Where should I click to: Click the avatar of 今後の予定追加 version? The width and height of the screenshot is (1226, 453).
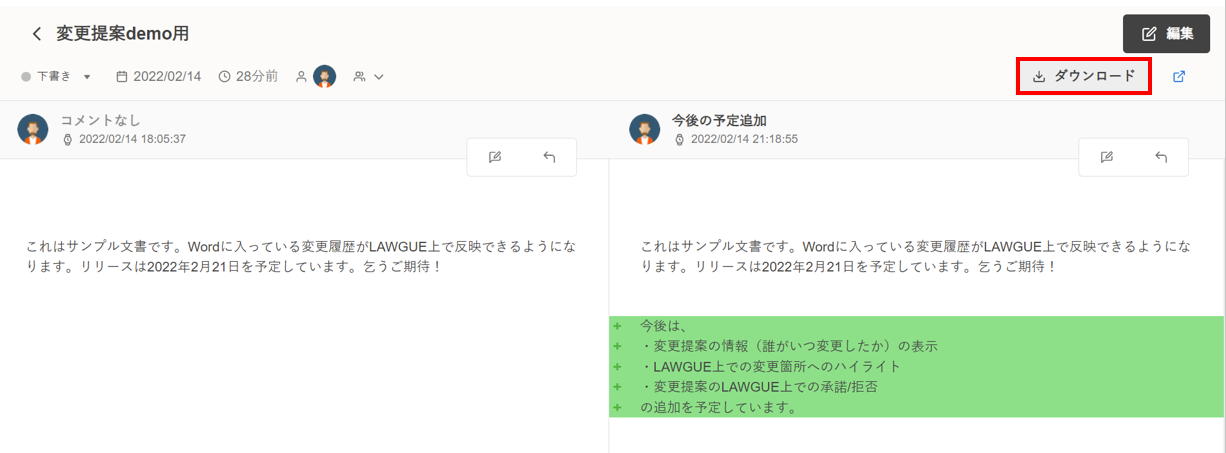pos(646,129)
